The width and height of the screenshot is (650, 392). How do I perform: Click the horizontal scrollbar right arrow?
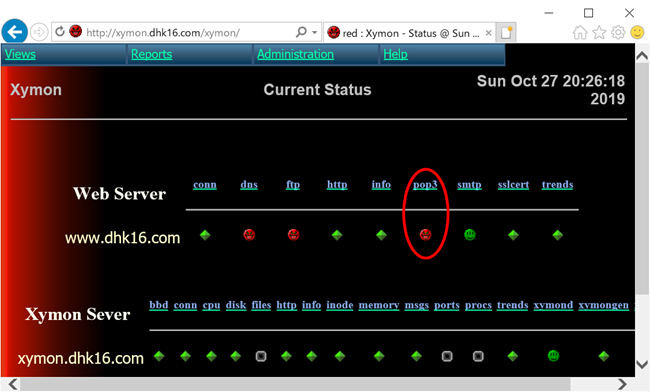(622, 384)
